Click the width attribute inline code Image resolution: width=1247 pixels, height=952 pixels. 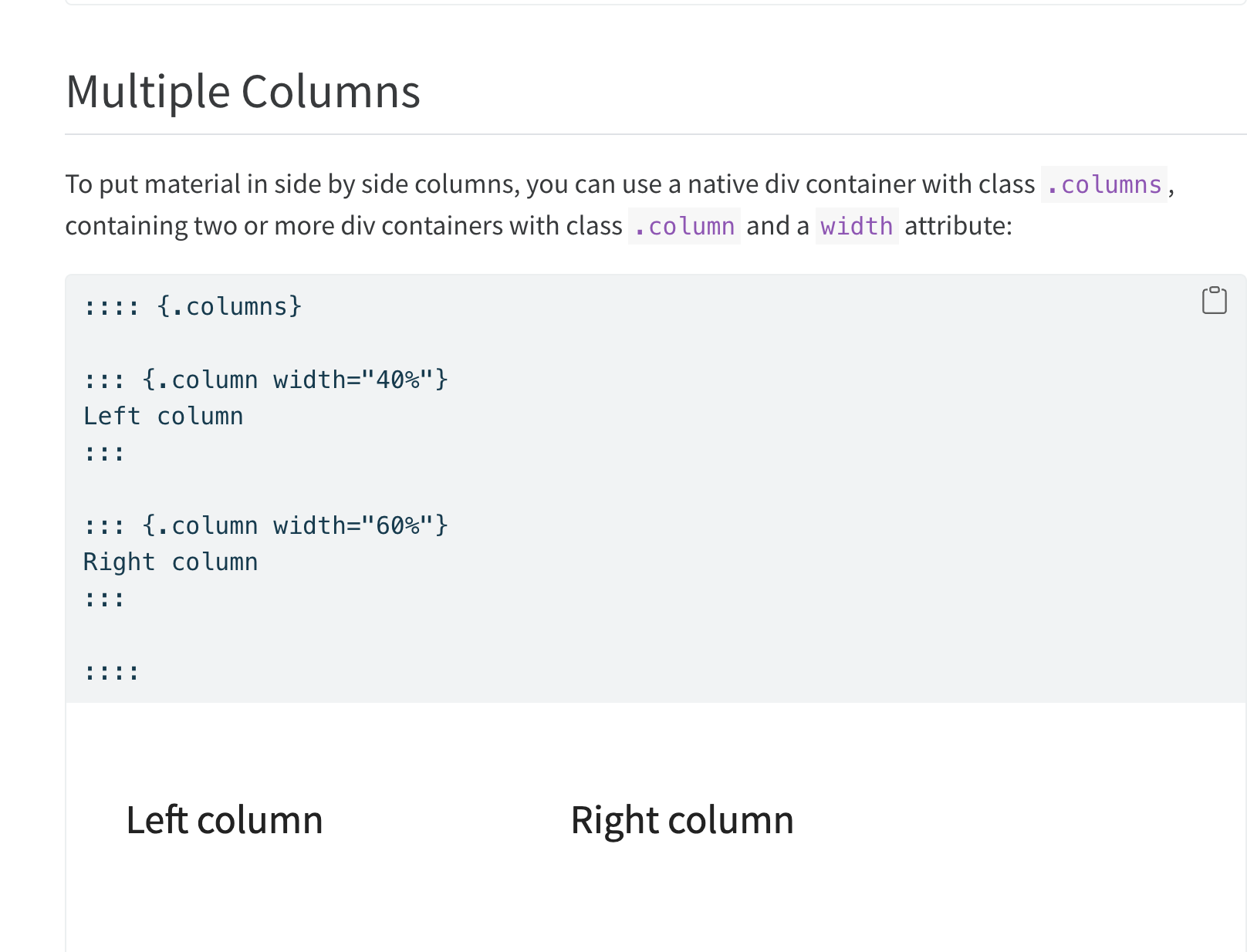point(857,227)
